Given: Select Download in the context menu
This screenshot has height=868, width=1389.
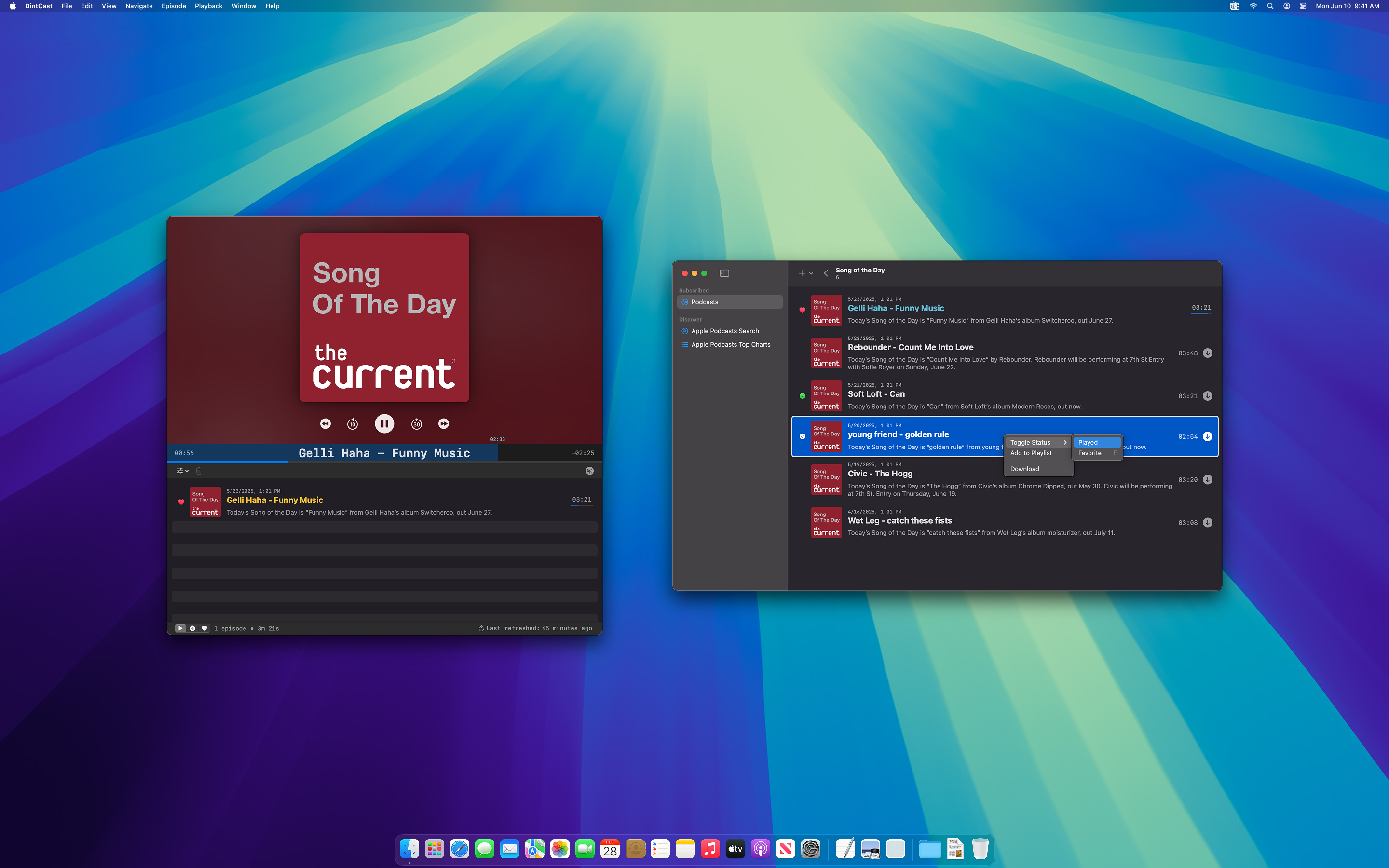Looking at the screenshot, I should pos(1038,469).
